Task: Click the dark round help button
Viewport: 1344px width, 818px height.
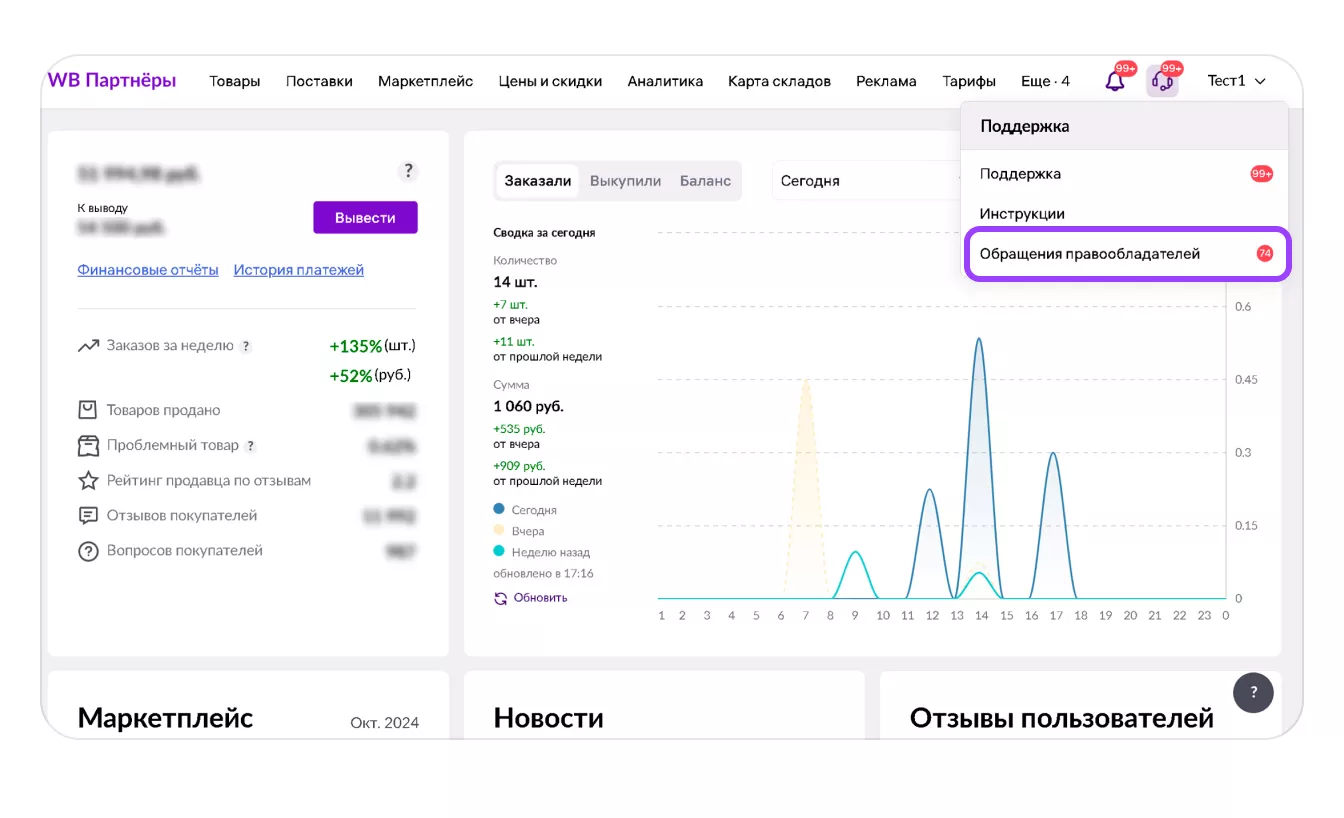Action: click(1253, 692)
